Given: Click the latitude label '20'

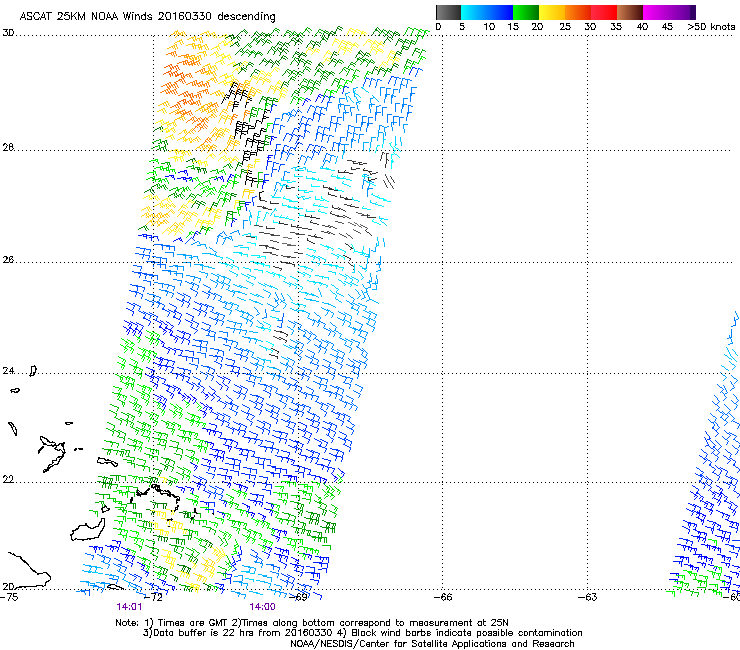Looking at the screenshot, I should [8, 586].
